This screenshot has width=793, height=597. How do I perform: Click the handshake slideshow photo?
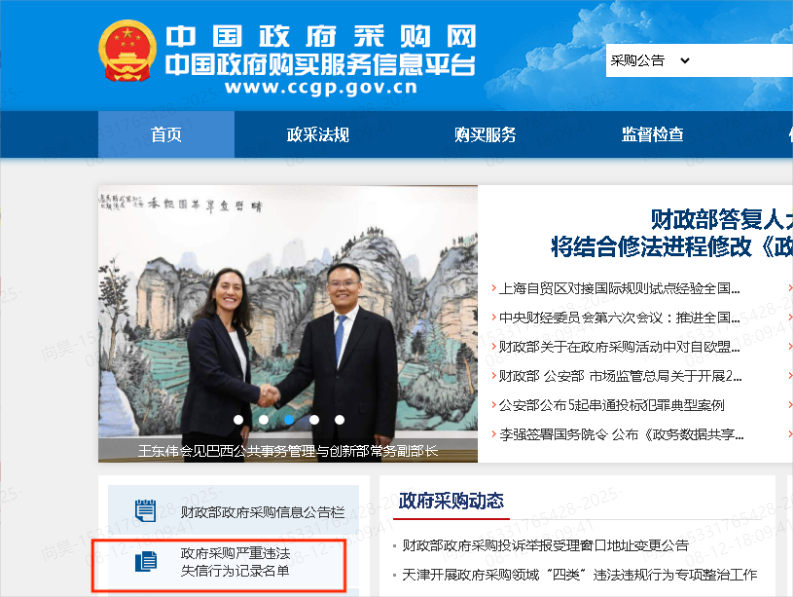(x=288, y=324)
